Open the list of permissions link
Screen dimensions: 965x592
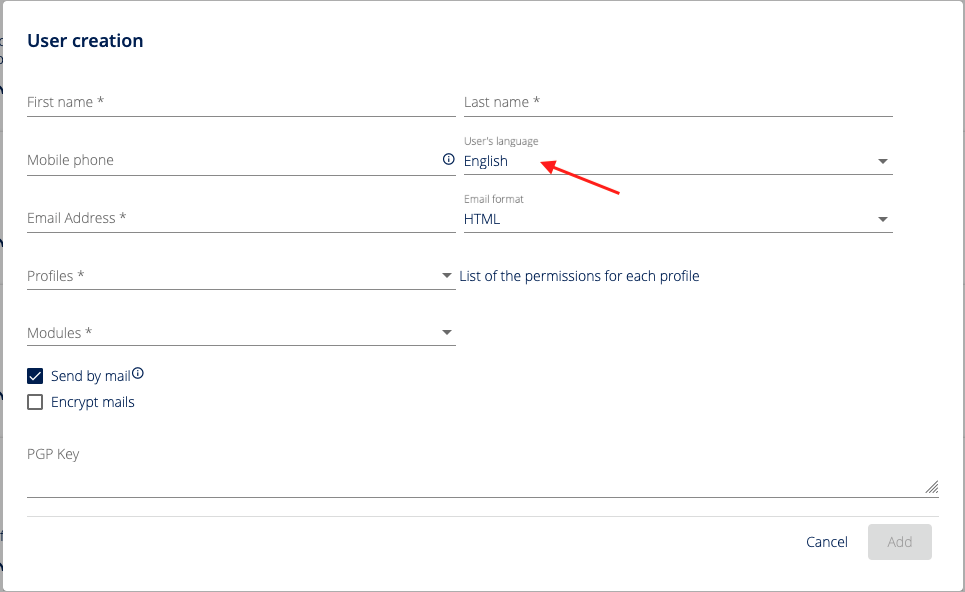click(579, 276)
